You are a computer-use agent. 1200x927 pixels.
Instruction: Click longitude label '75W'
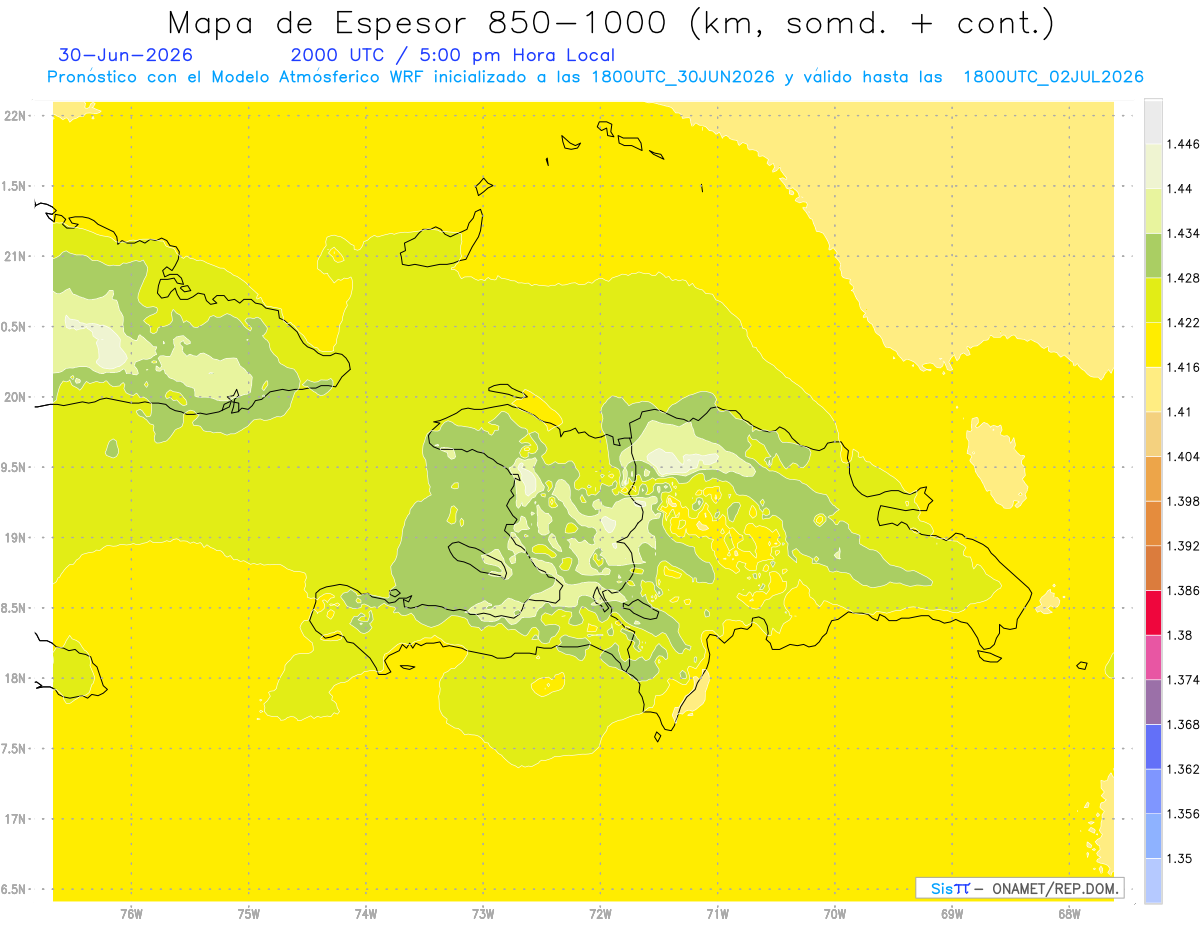pyautogui.click(x=249, y=913)
